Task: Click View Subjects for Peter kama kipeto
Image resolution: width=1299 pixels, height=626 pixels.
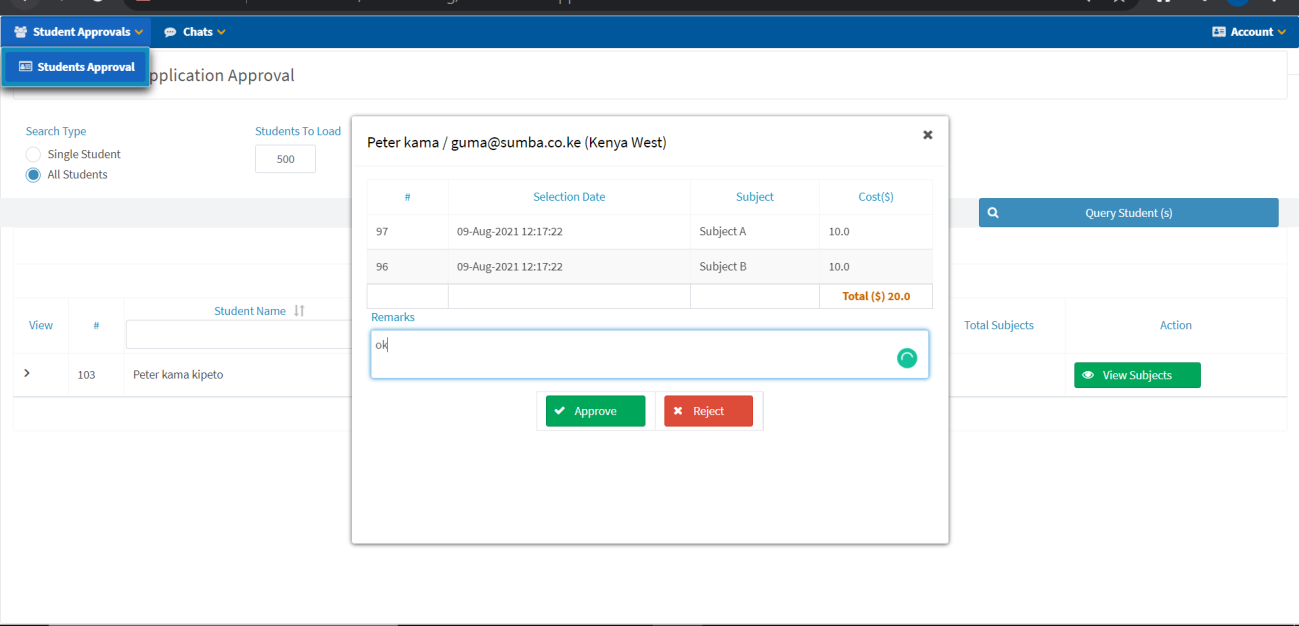Action: 1137,375
